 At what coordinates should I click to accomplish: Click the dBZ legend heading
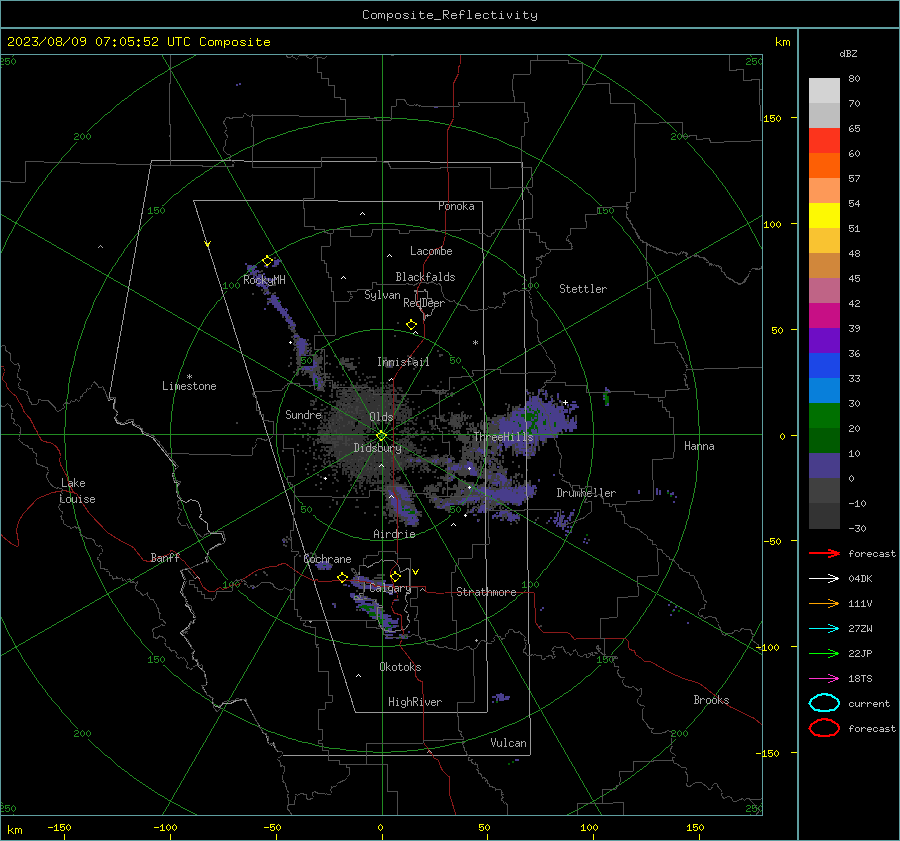848,54
